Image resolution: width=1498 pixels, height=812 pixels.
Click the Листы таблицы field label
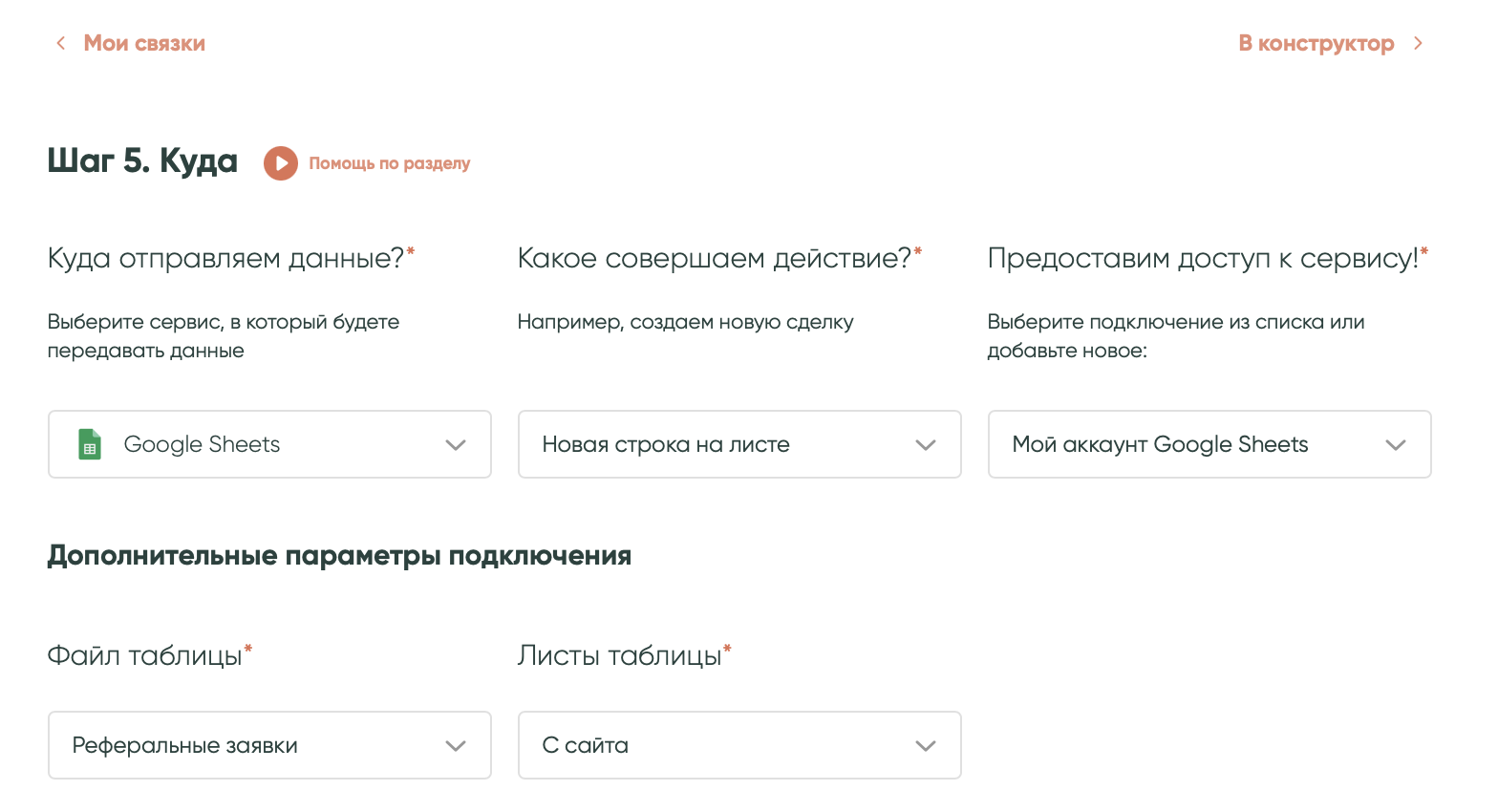click(619, 655)
